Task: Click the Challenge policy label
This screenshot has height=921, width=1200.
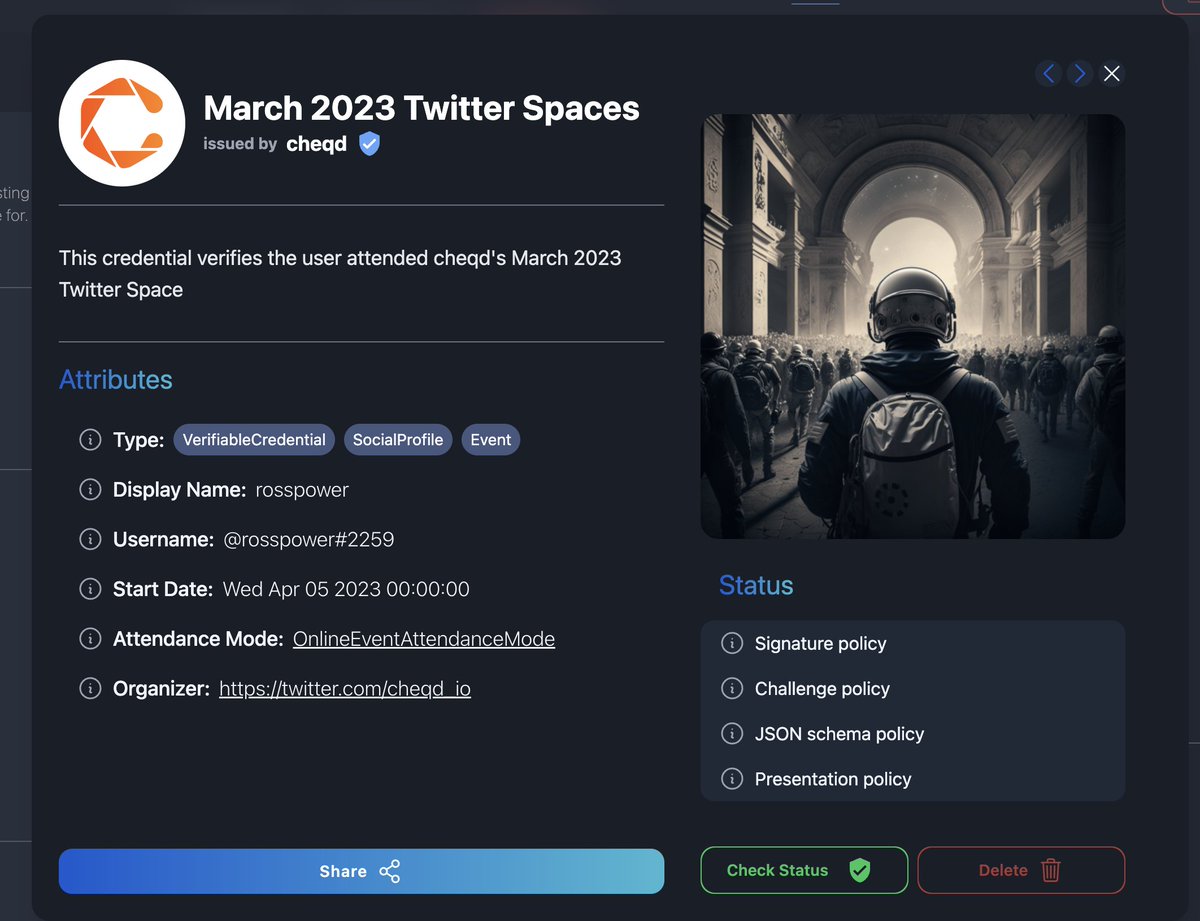Action: click(822, 688)
